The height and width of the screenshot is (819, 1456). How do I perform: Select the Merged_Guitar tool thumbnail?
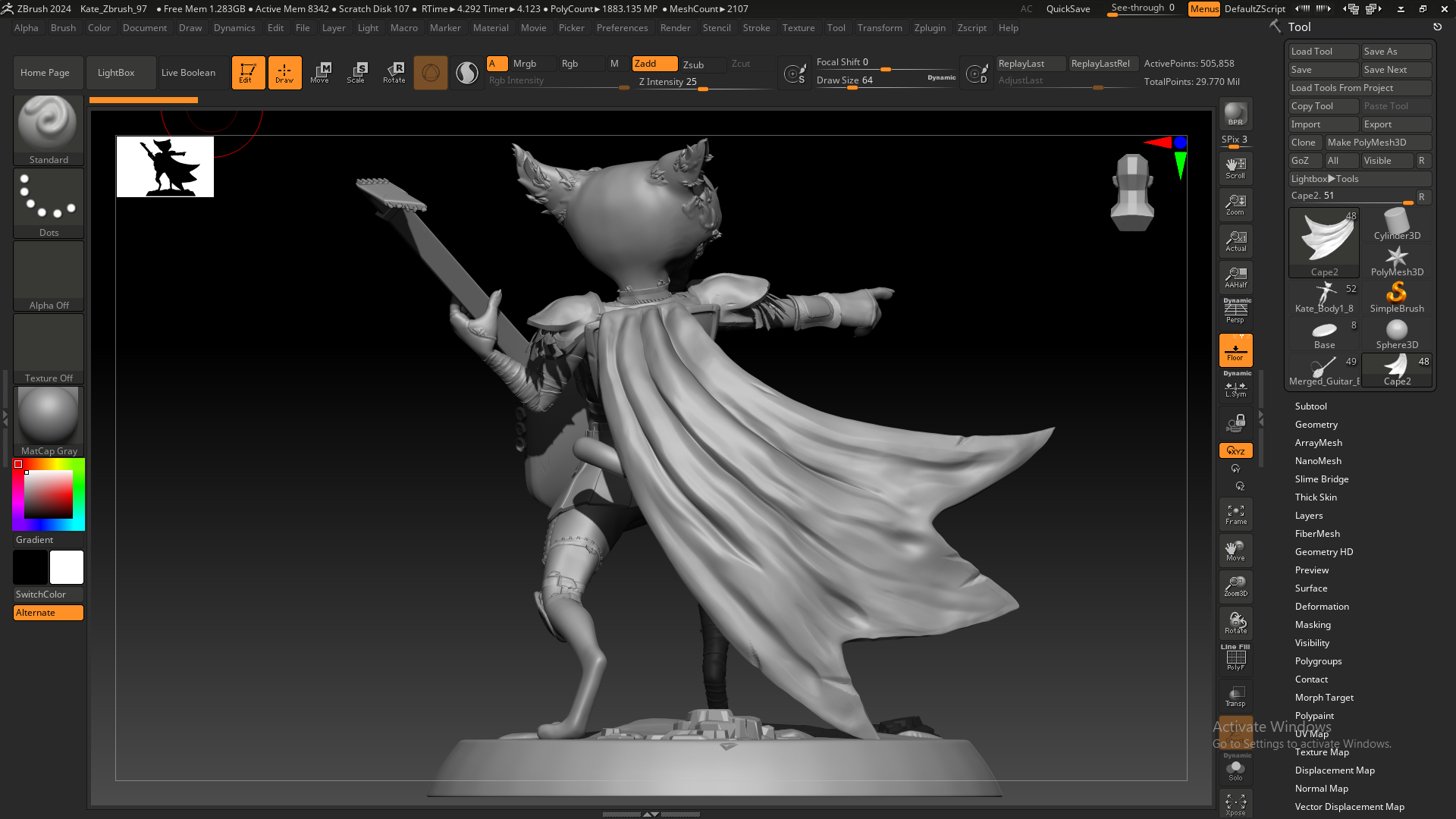1324,370
